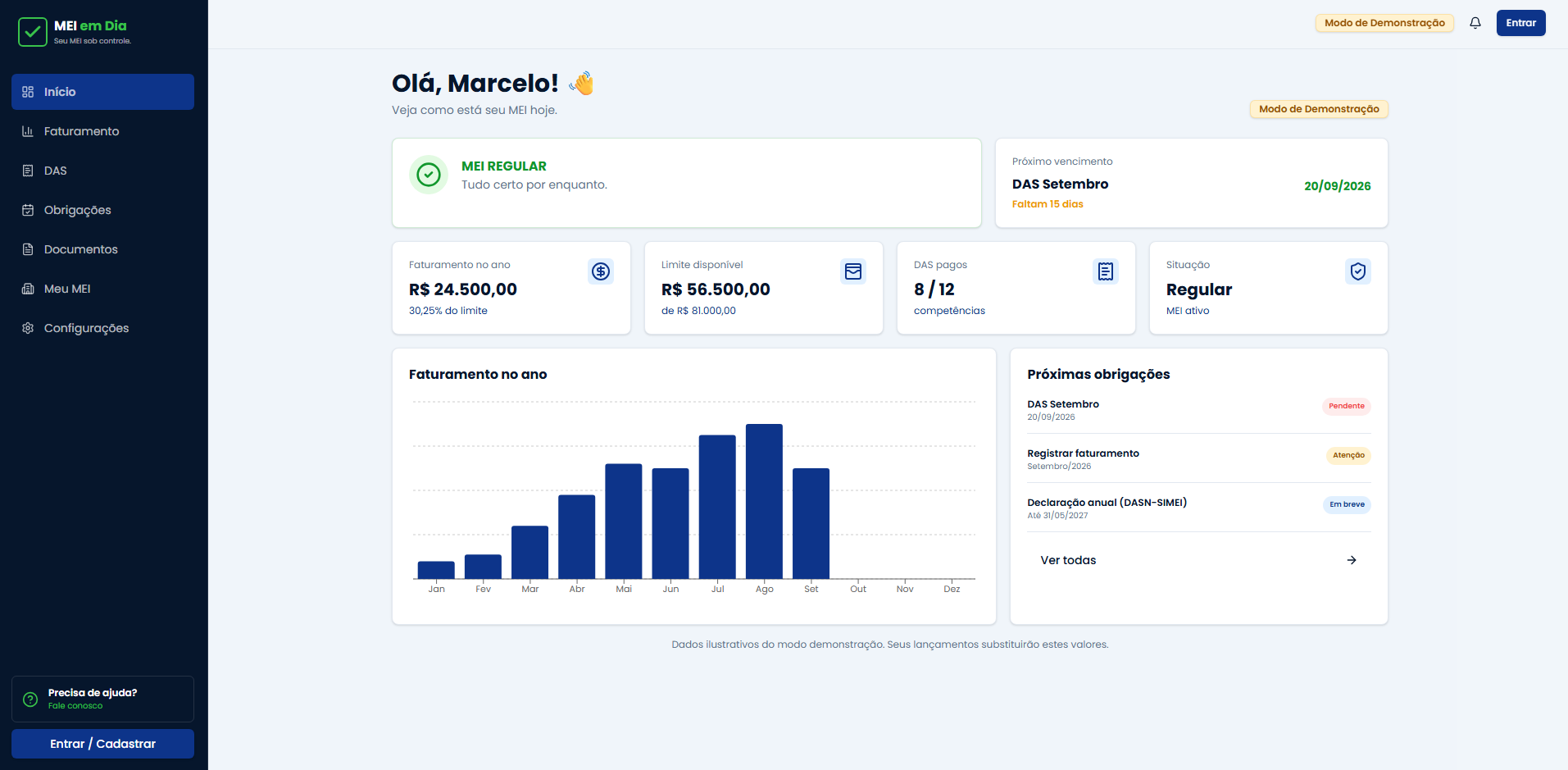
Task: Click the dollar coin icon on Faturamento card
Action: [x=601, y=271]
